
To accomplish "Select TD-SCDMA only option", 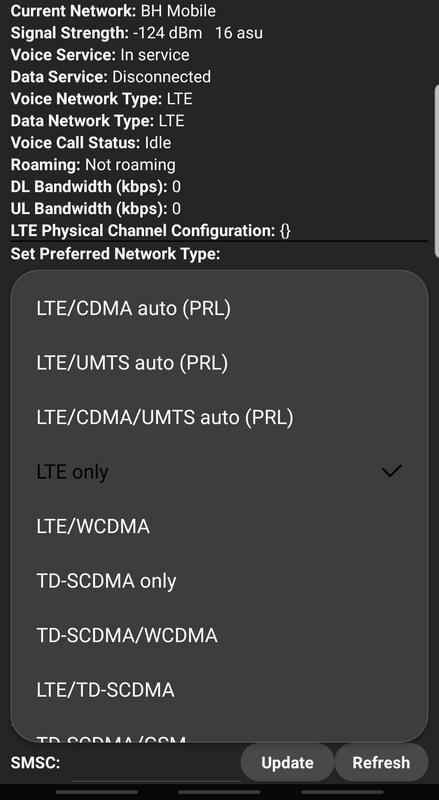I will click(219, 581).
